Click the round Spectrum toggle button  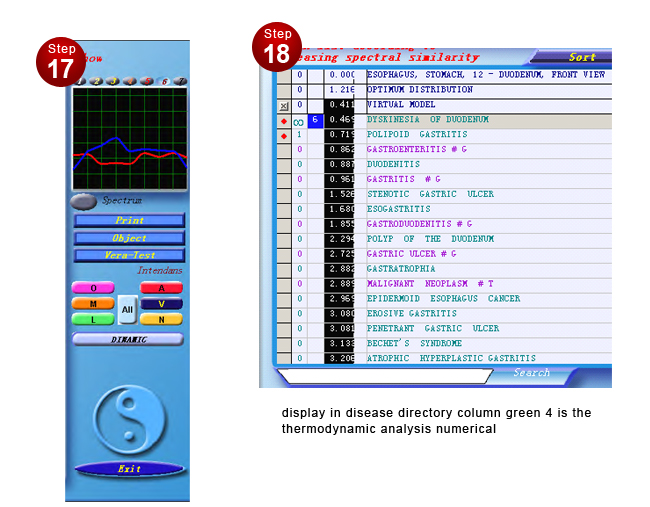pyautogui.click(x=85, y=200)
